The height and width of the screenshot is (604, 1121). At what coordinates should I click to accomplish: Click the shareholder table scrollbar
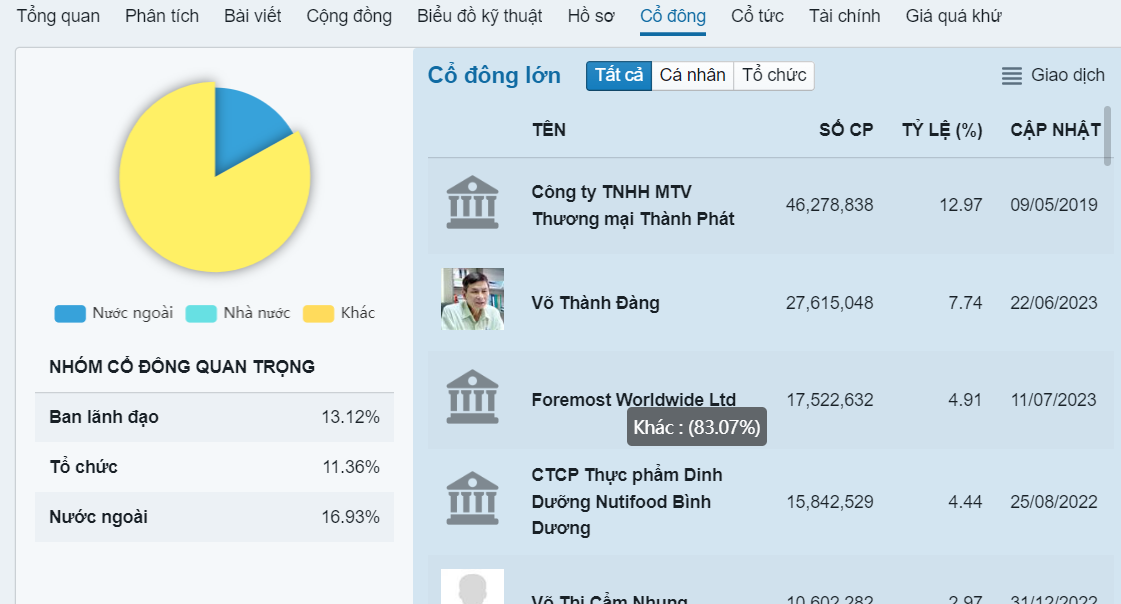pos(1107,136)
